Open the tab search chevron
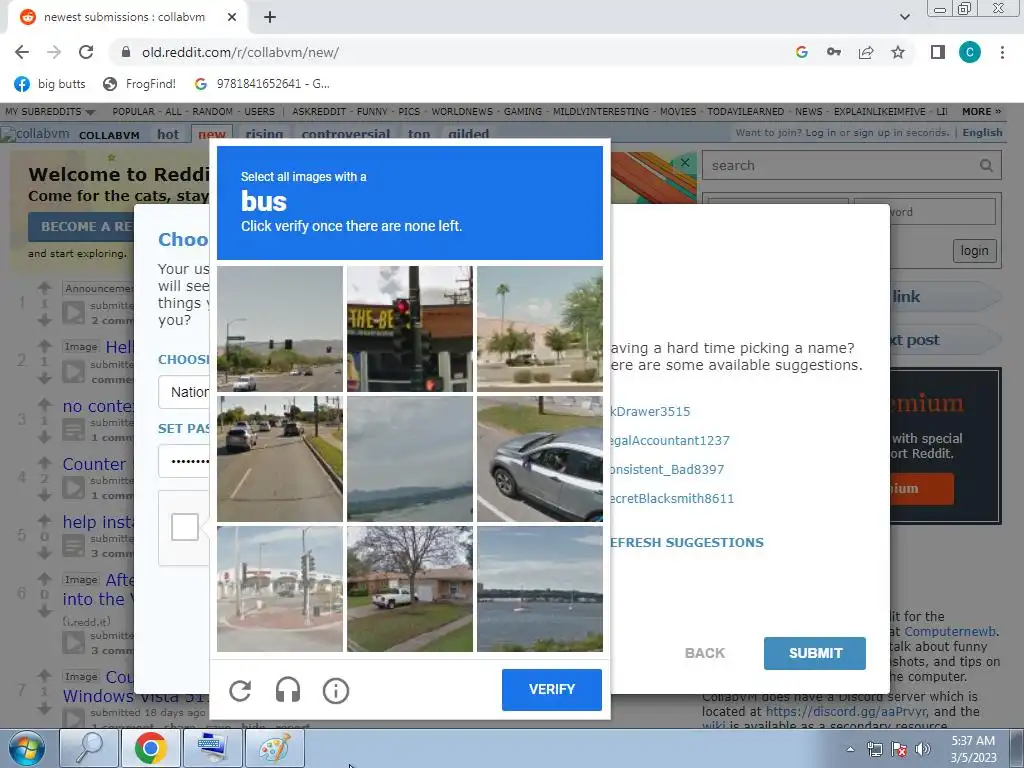This screenshot has height=768, width=1024. tap(904, 17)
